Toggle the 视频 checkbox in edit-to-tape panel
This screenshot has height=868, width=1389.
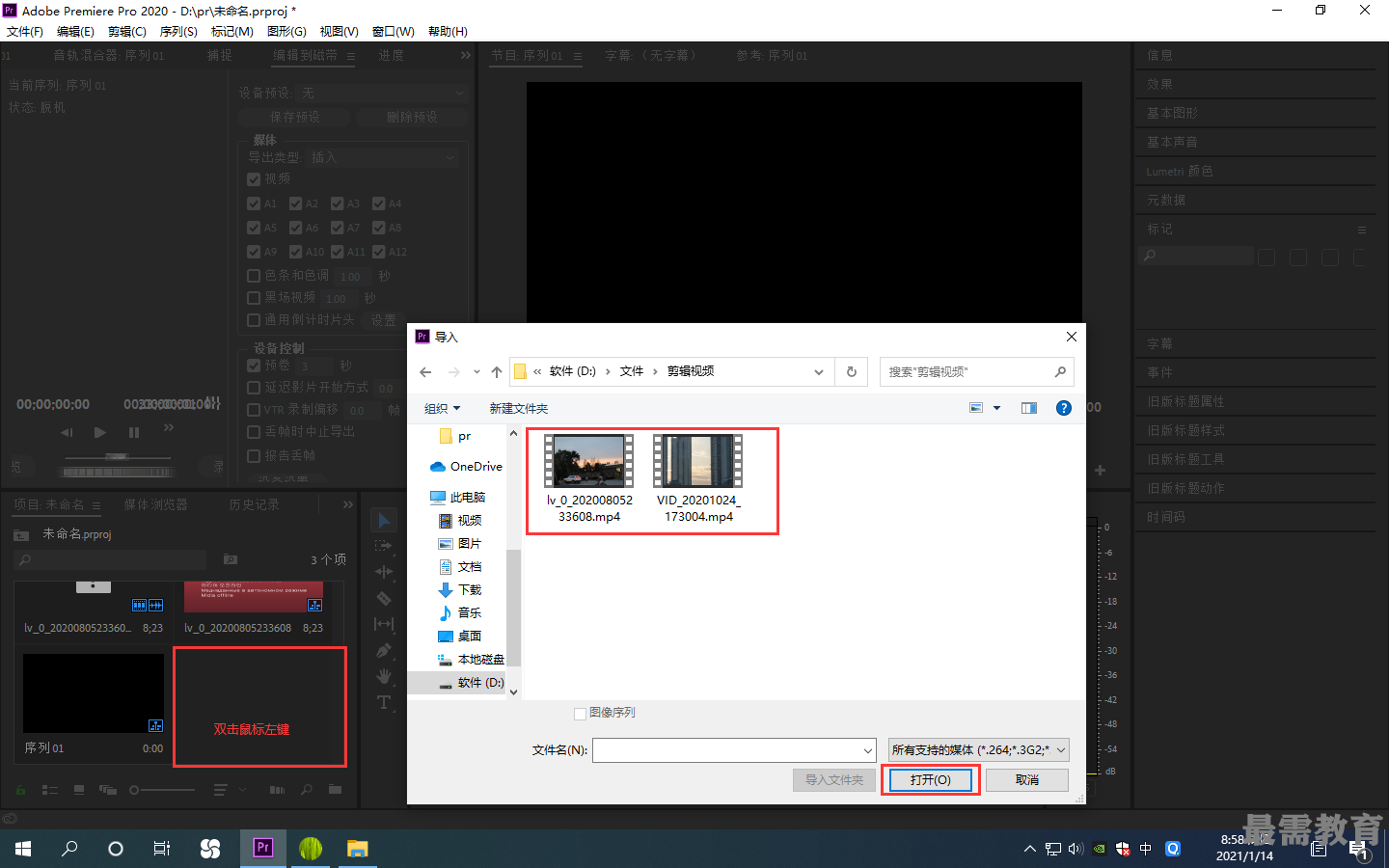pos(254,179)
